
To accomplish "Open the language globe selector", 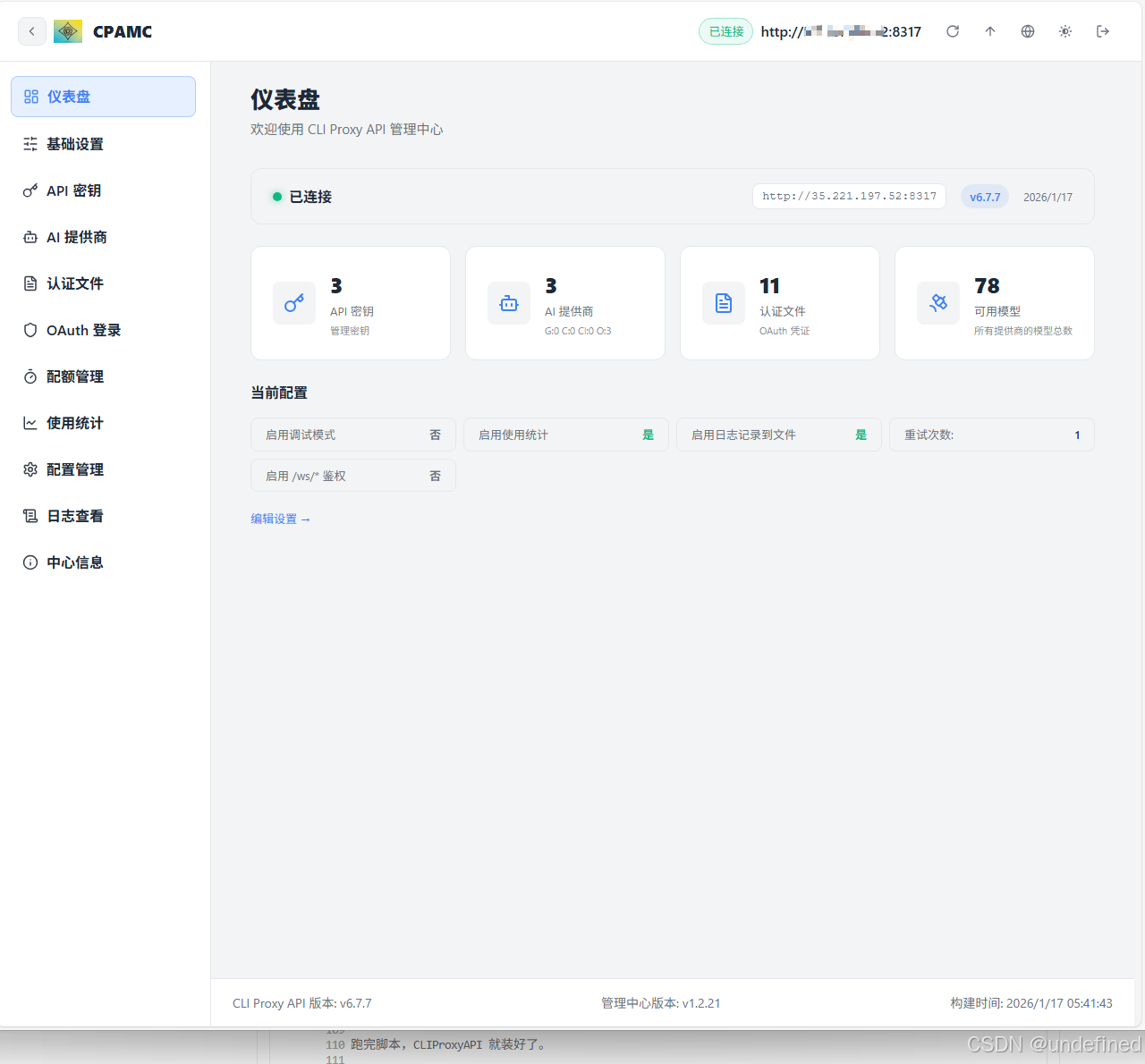I will pyautogui.click(x=1027, y=31).
